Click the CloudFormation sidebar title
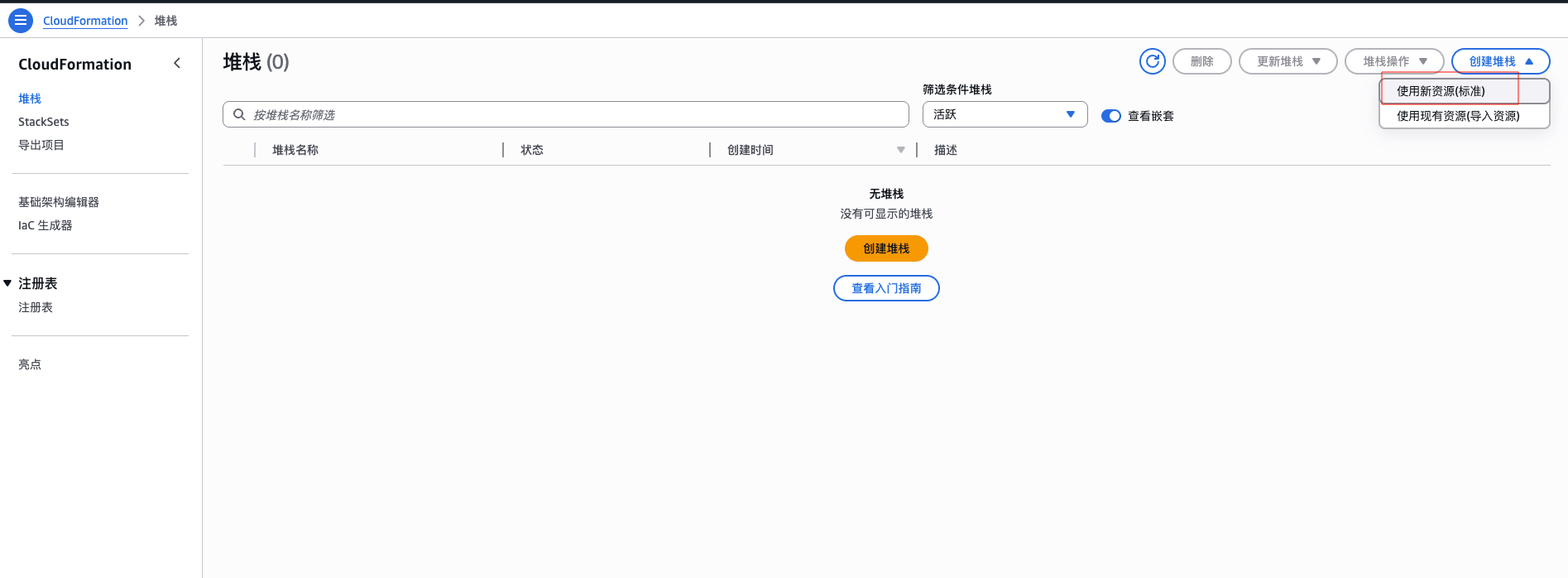Screen dimensions: 1568x578 [75, 64]
